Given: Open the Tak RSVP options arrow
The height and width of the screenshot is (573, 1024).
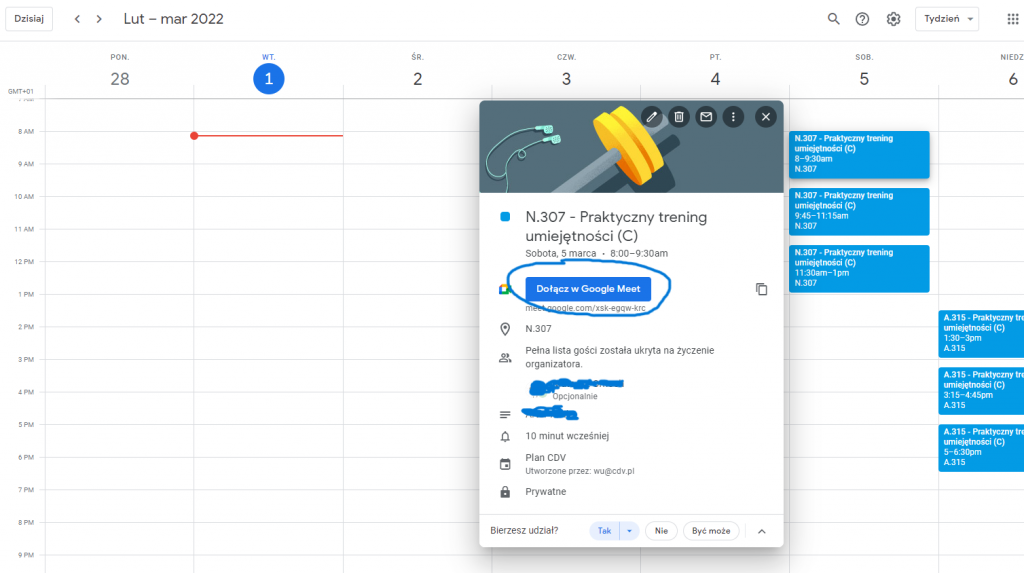Looking at the screenshot, I should pos(629,531).
